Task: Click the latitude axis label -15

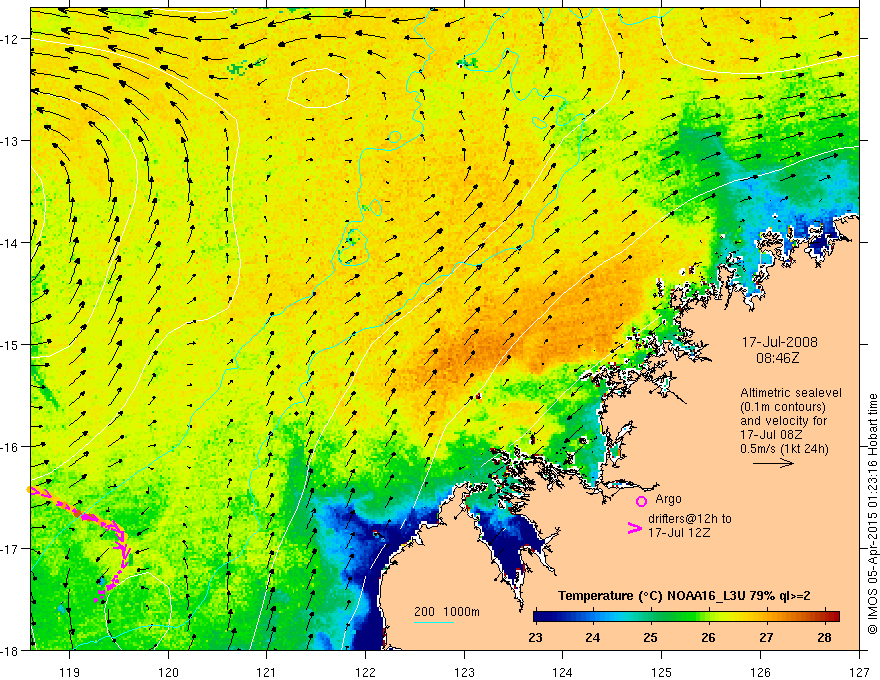Action: tap(9, 344)
